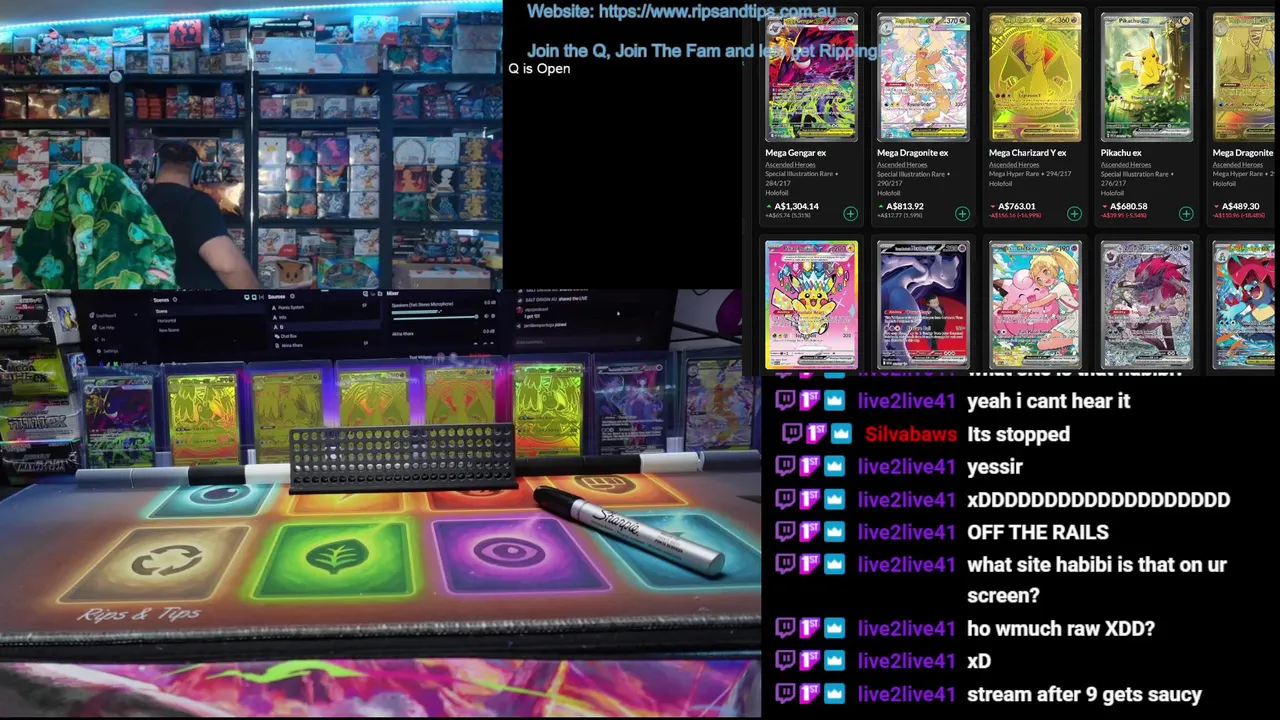Open the ripsandtips.com.au website link

tap(717, 12)
